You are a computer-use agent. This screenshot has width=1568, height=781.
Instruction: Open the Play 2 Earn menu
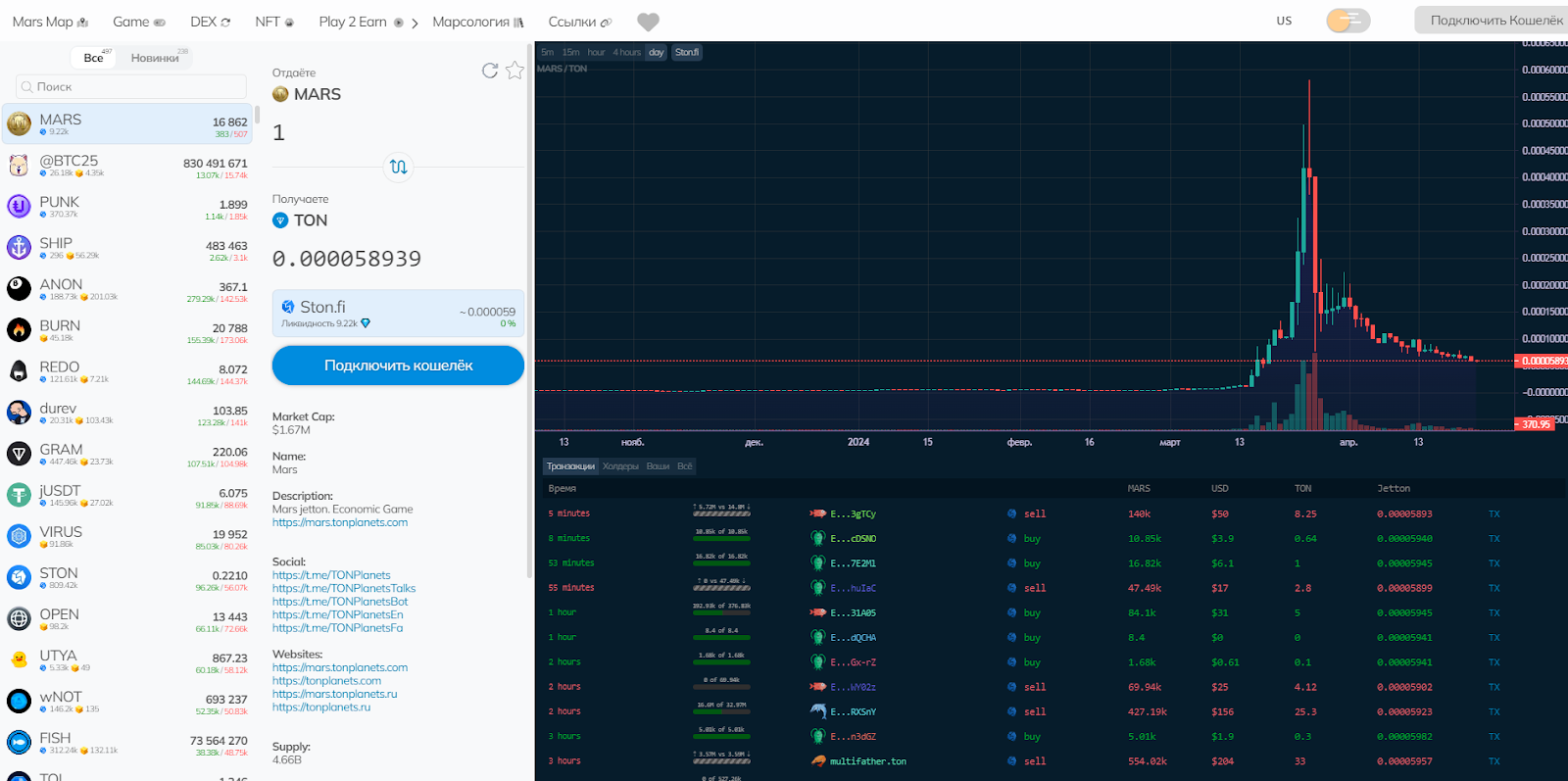point(361,22)
